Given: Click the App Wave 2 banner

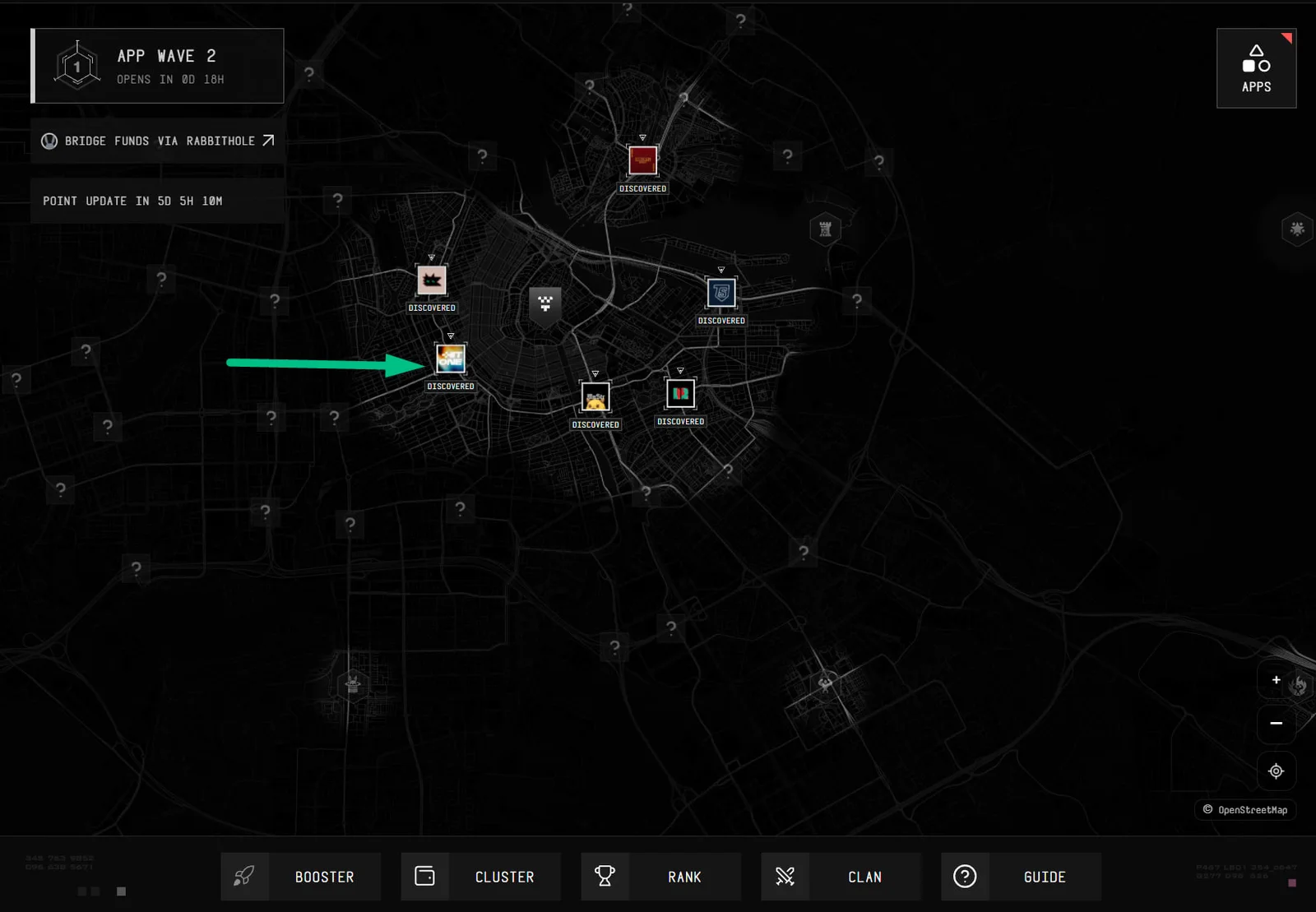Looking at the screenshot, I should pos(158,66).
